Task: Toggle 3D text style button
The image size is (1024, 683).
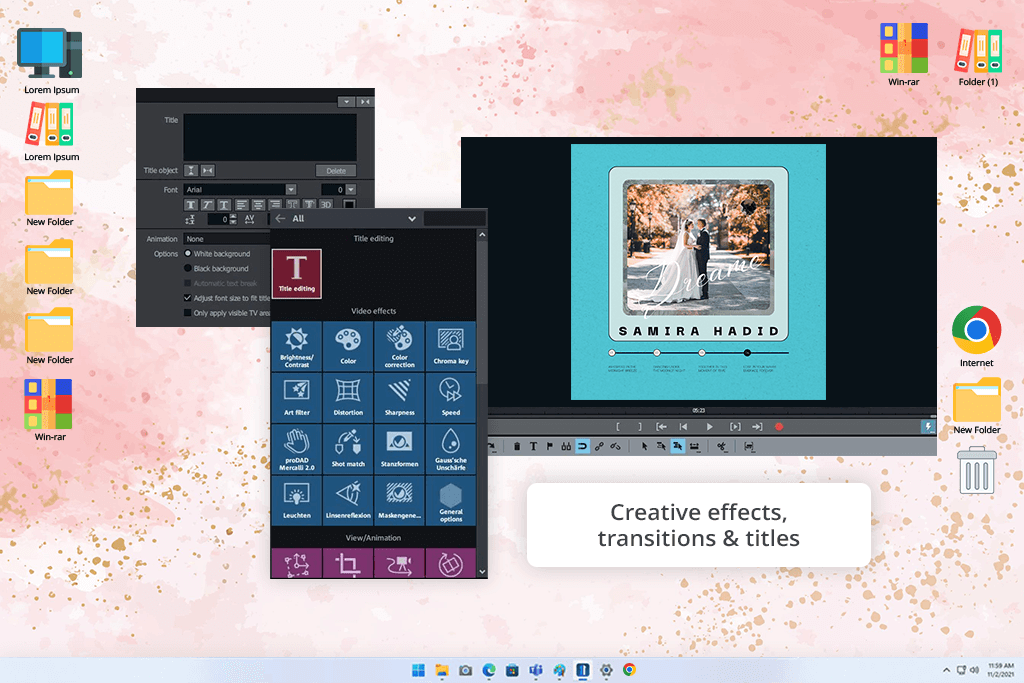Action: [327, 205]
